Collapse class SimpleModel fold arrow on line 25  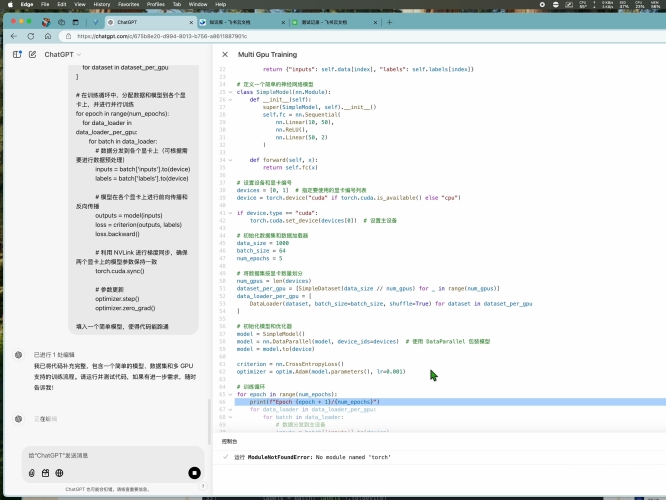tap(230, 92)
